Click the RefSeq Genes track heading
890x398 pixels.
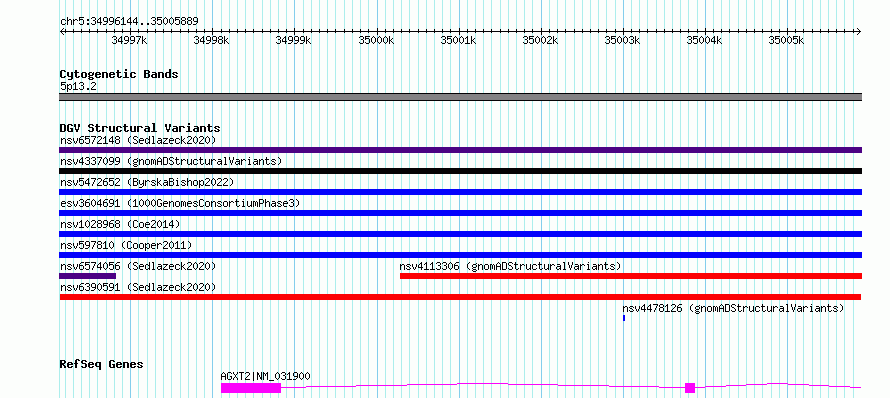[x=101, y=365]
